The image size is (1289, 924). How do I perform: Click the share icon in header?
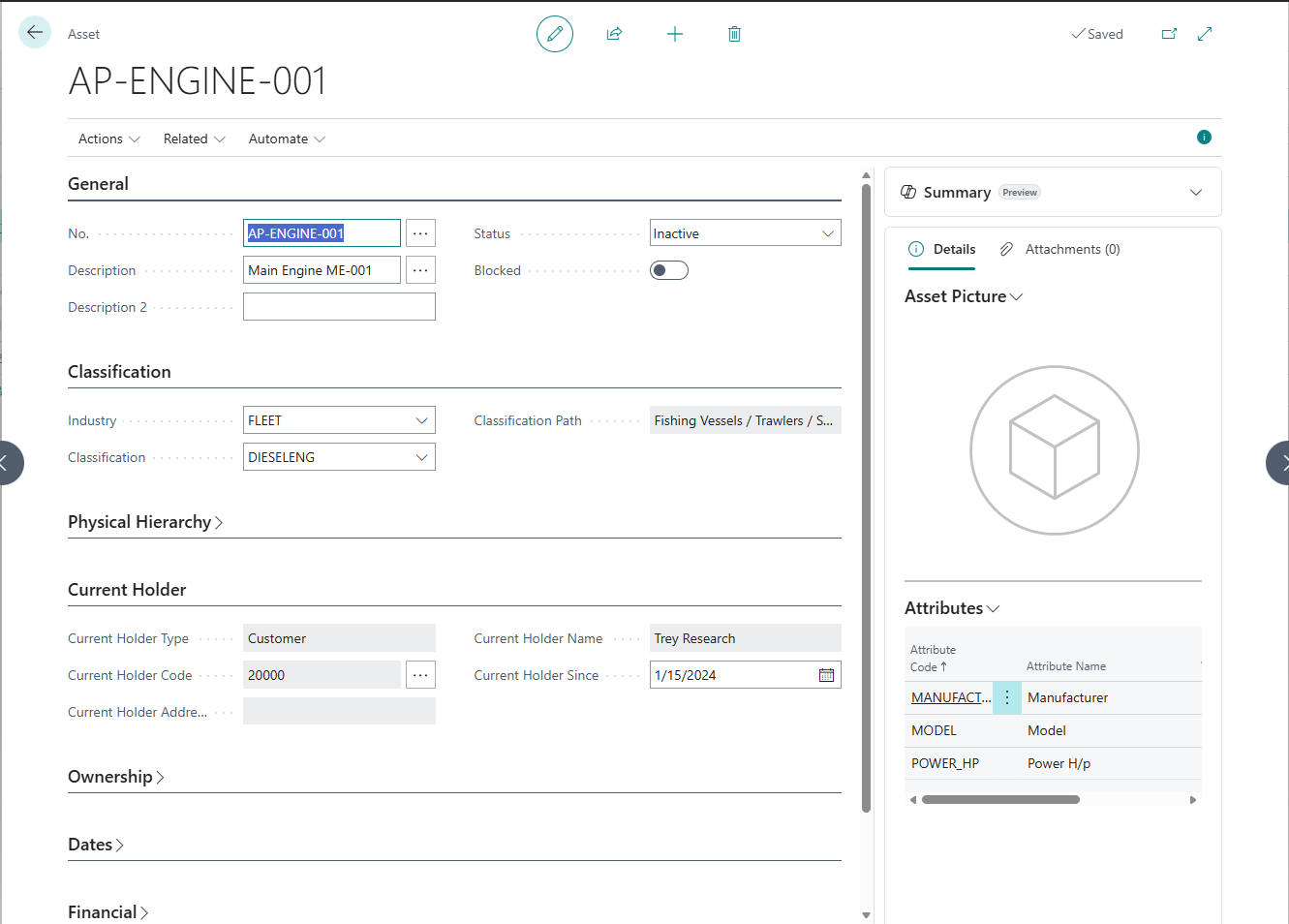[614, 34]
